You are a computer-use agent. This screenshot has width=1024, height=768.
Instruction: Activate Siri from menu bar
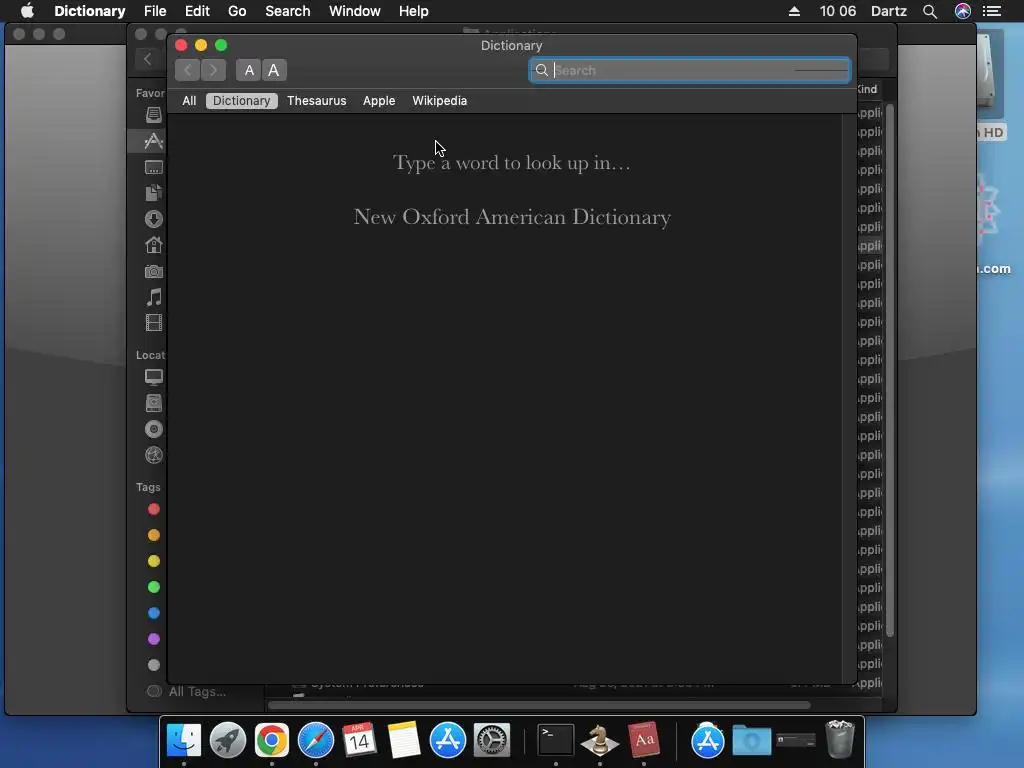[x=963, y=11]
